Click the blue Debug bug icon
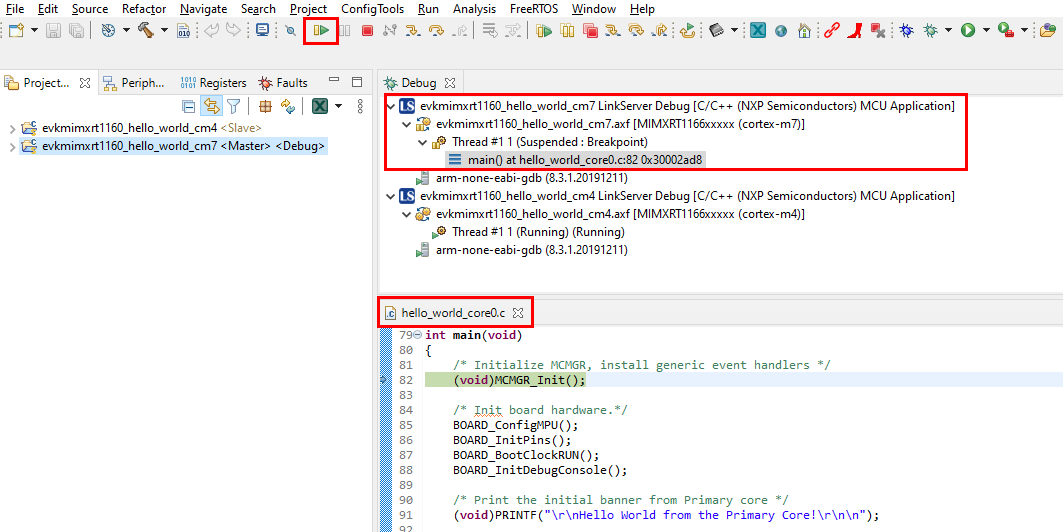Viewport: 1064px width, 532px height. click(x=906, y=31)
